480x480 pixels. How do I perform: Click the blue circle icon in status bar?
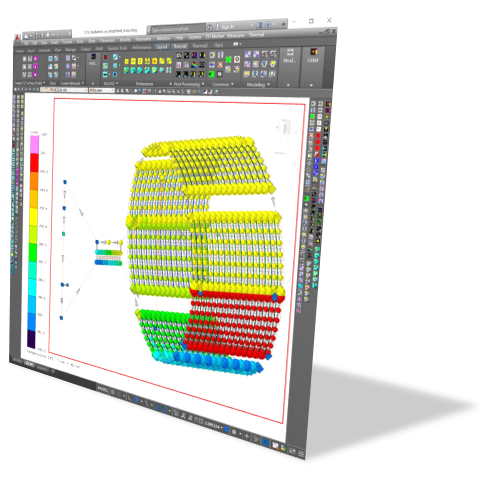click(265, 442)
